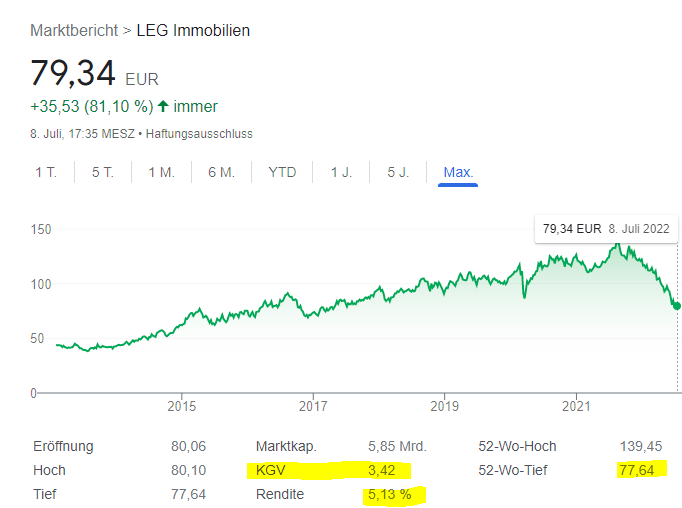Click the 2019 label on the chart axis

coord(444,406)
